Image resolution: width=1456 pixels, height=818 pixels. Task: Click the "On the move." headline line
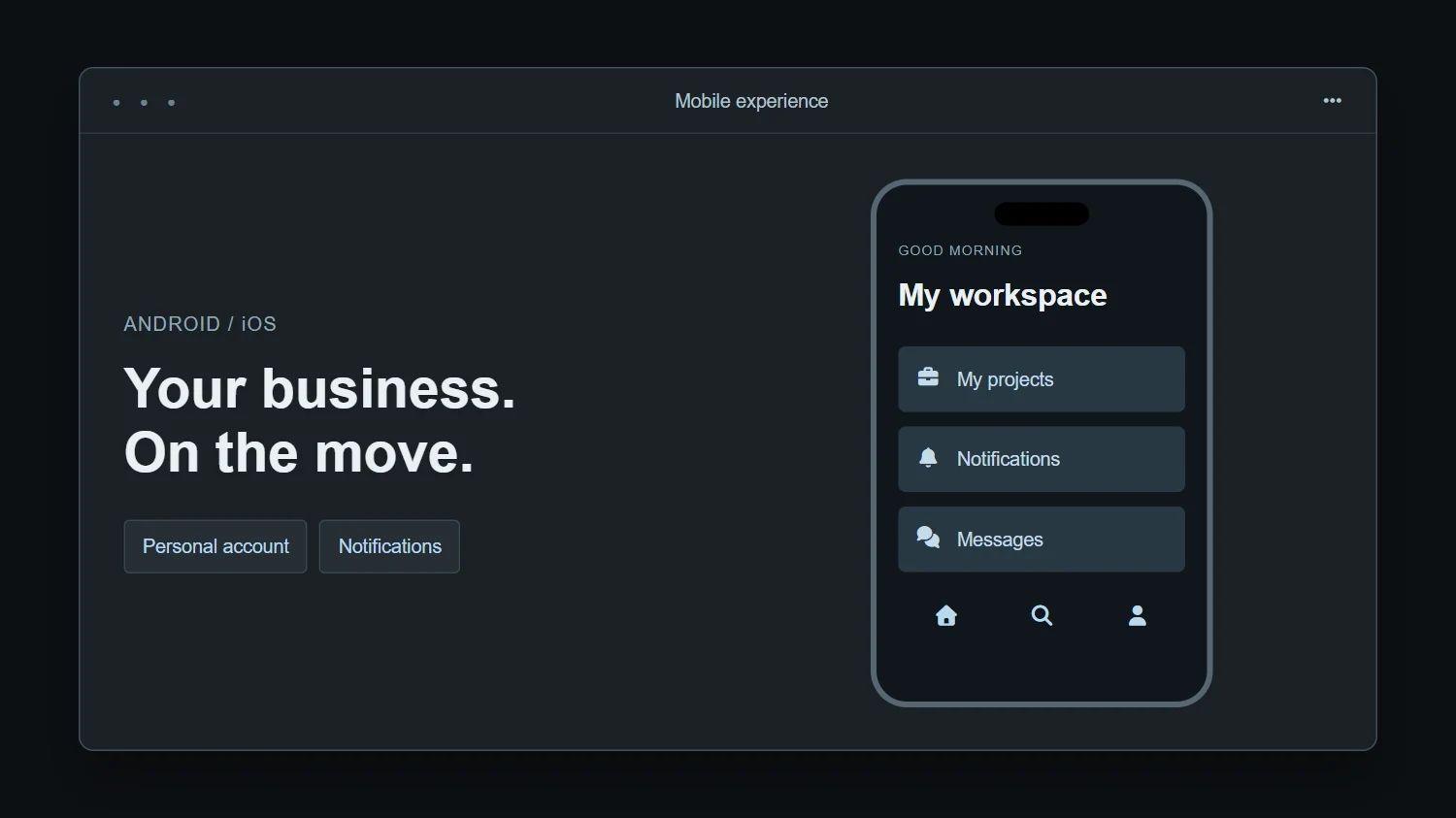(x=299, y=452)
